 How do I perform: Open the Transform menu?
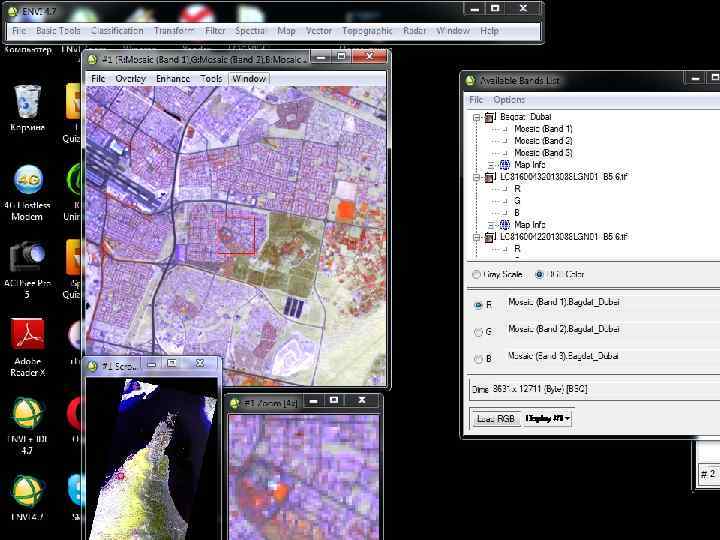[x=174, y=31]
